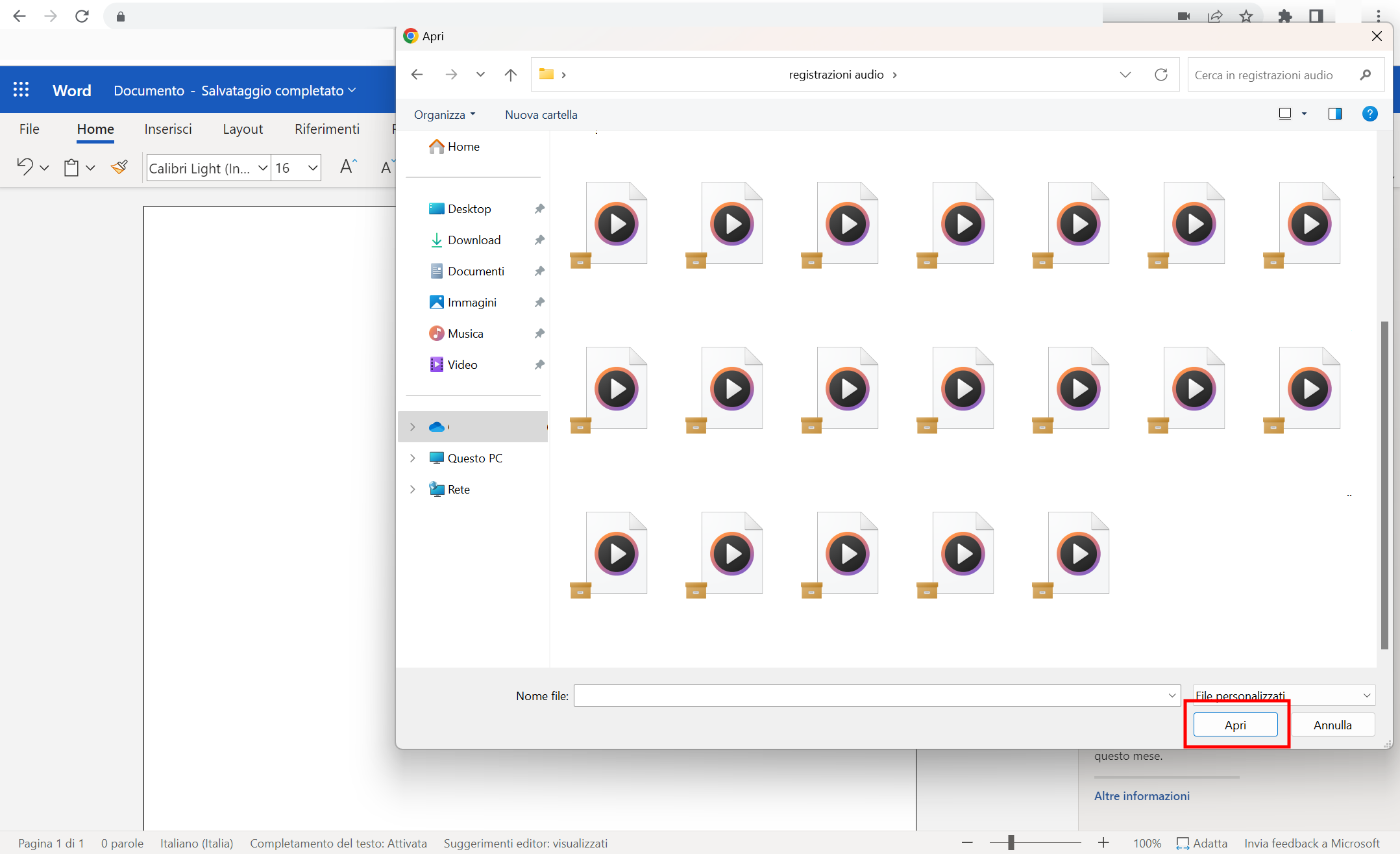Click the up-one-level arrow in the dialog
This screenshot has width=1400, height=854.
coord(511,74)
